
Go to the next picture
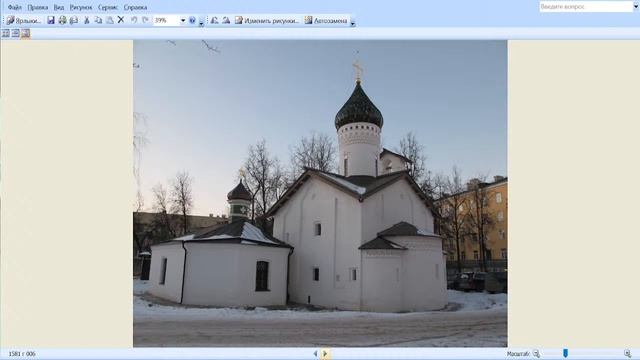click(325, 354)
